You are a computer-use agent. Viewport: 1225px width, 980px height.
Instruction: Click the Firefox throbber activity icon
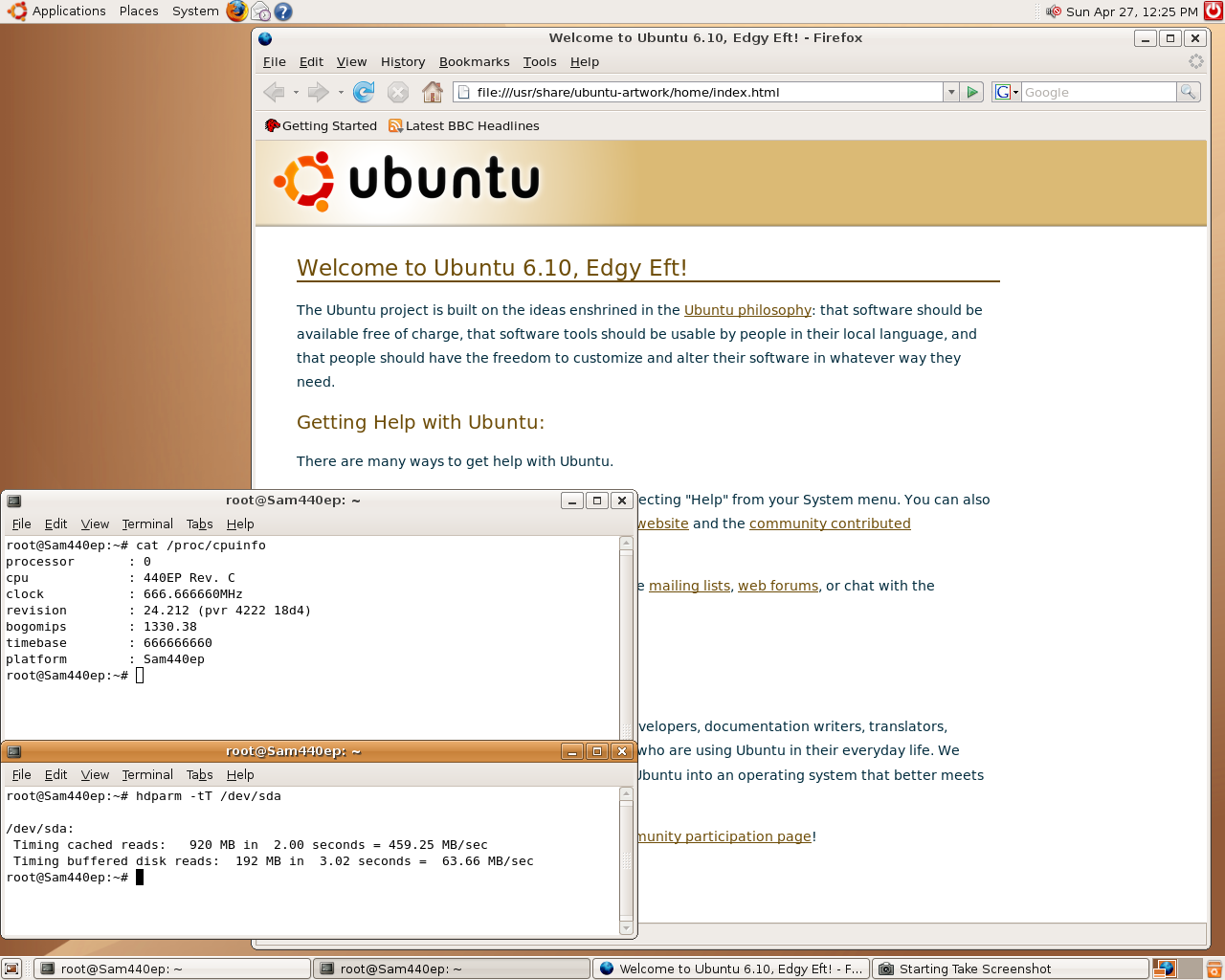tap(1195, 61)
